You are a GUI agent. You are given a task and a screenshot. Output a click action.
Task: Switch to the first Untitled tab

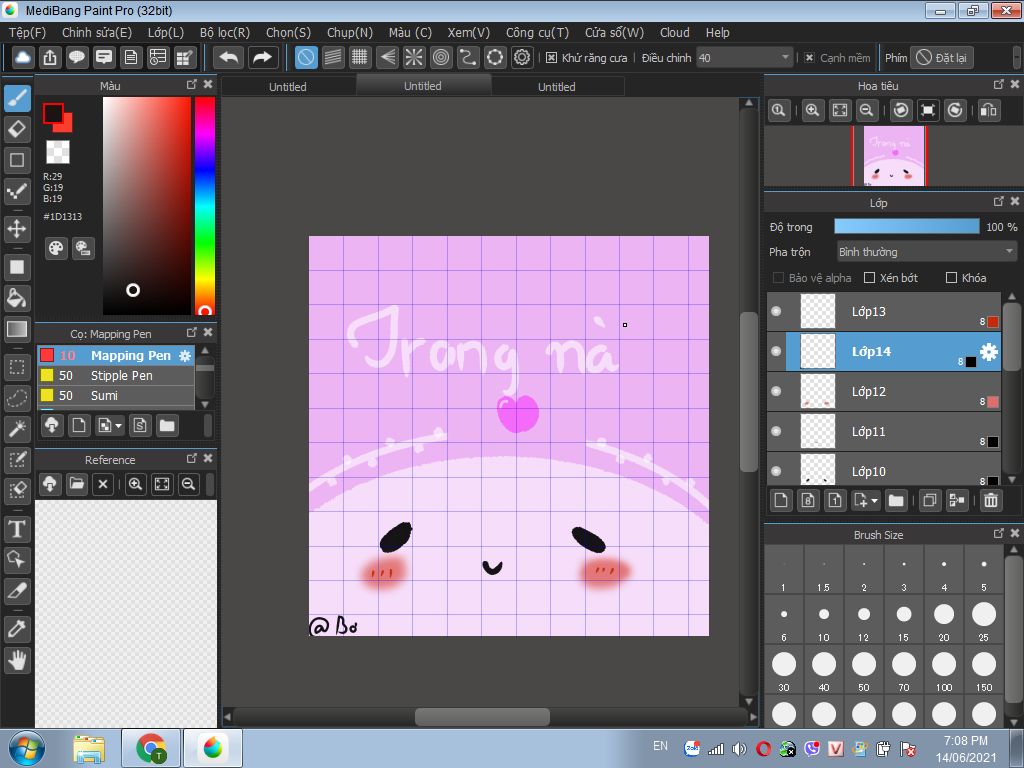point(287,86)
